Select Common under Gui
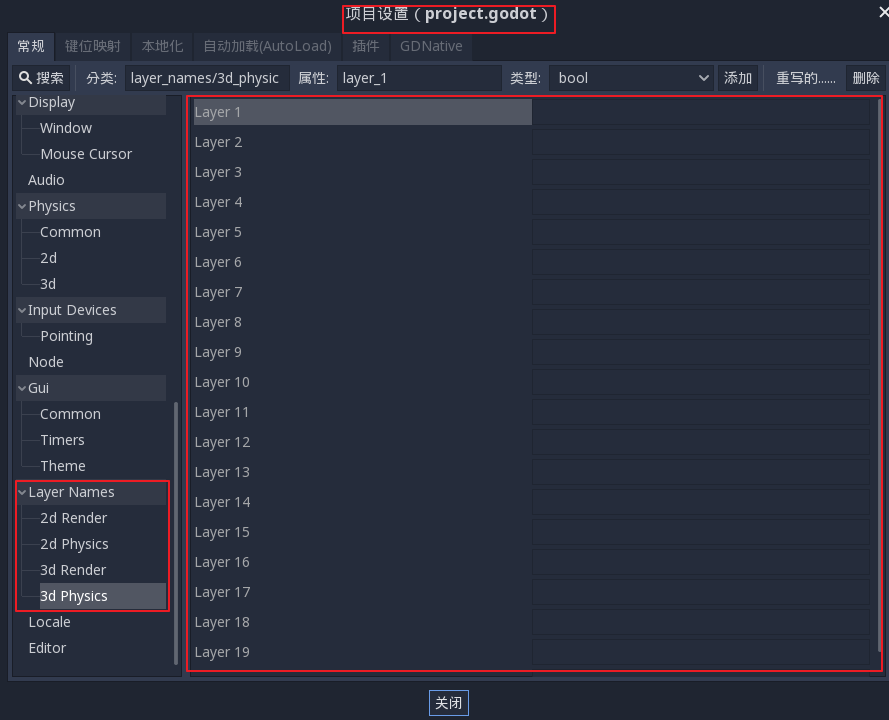 (70, 414)
